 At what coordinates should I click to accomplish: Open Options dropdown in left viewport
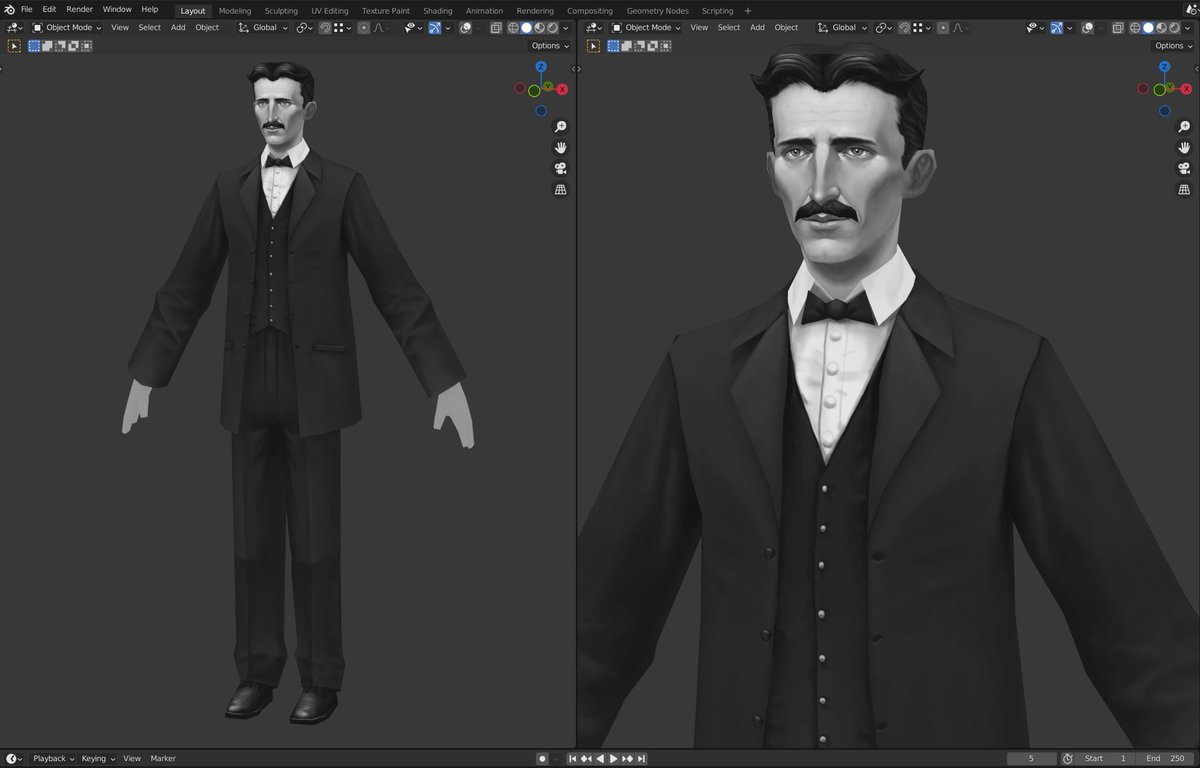coord(550,46)
